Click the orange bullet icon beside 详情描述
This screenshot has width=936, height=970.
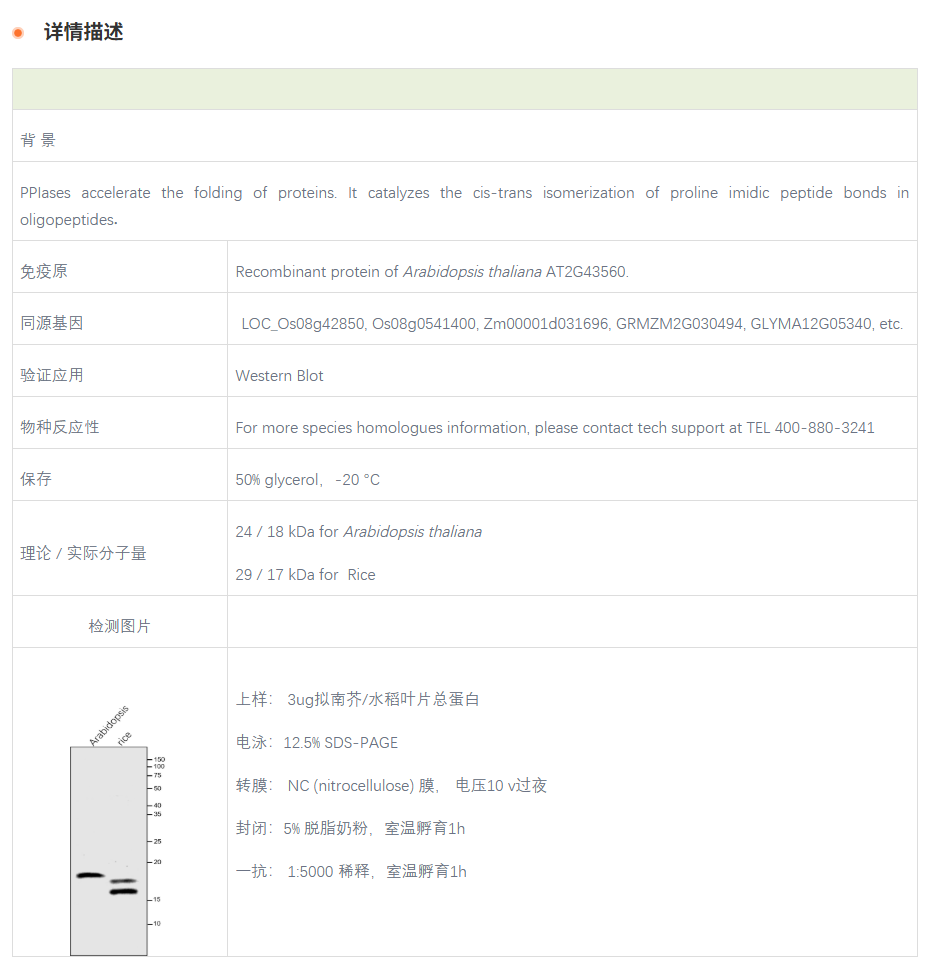[18, 32]
